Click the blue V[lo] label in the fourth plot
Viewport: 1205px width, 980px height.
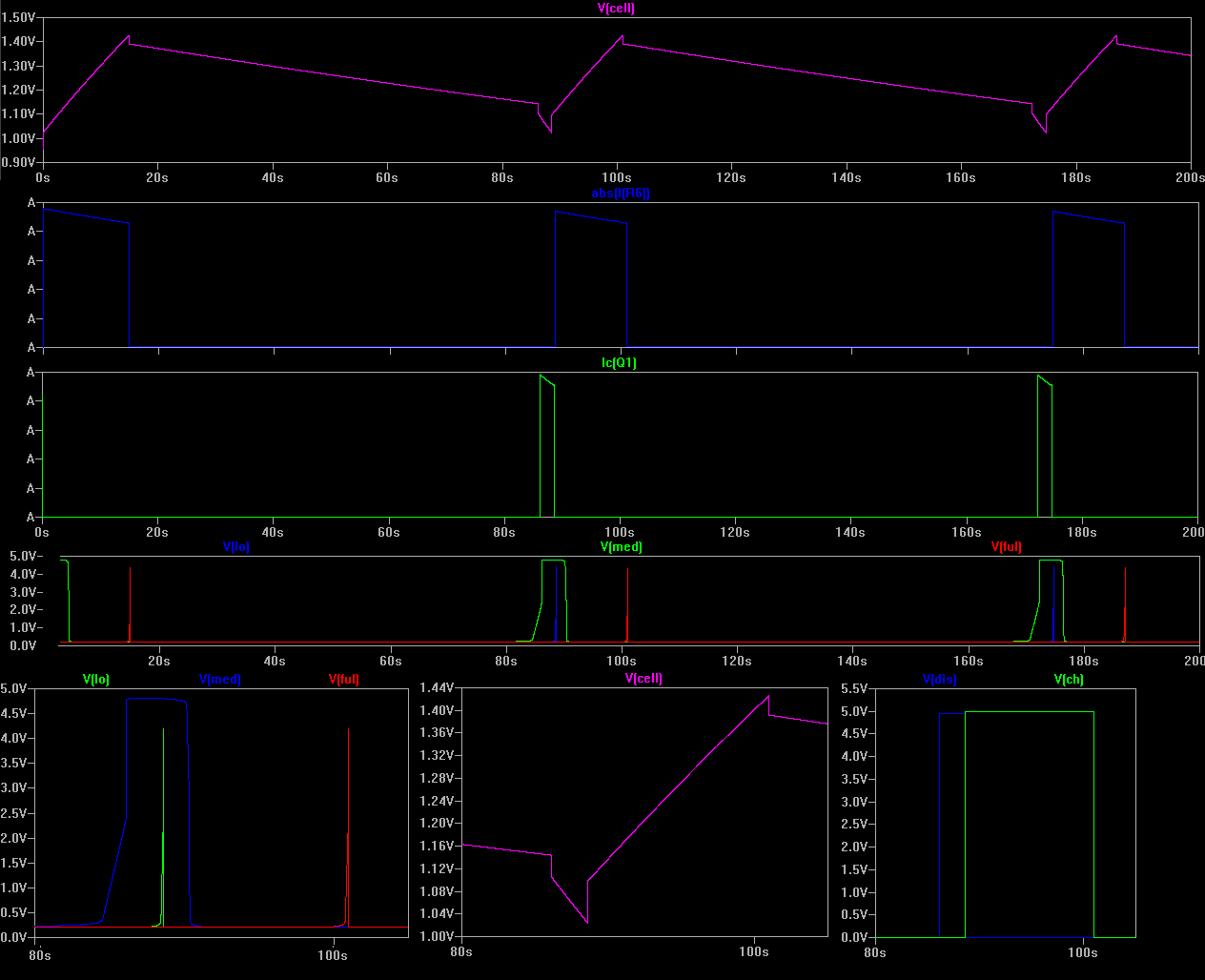point(236,547)
